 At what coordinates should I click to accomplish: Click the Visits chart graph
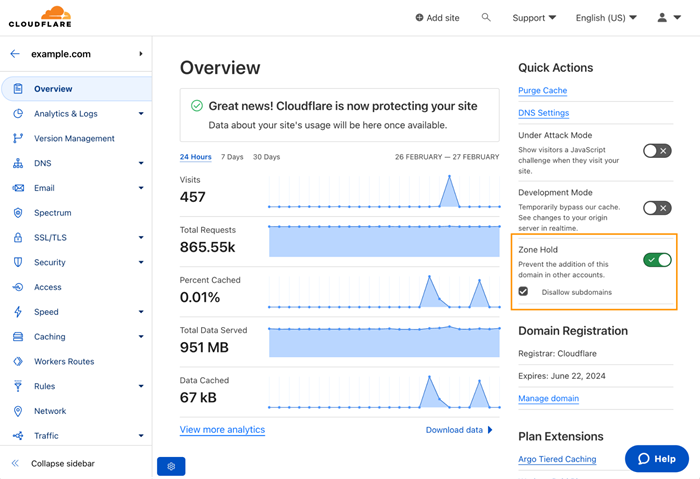click(x=384, y=191)
